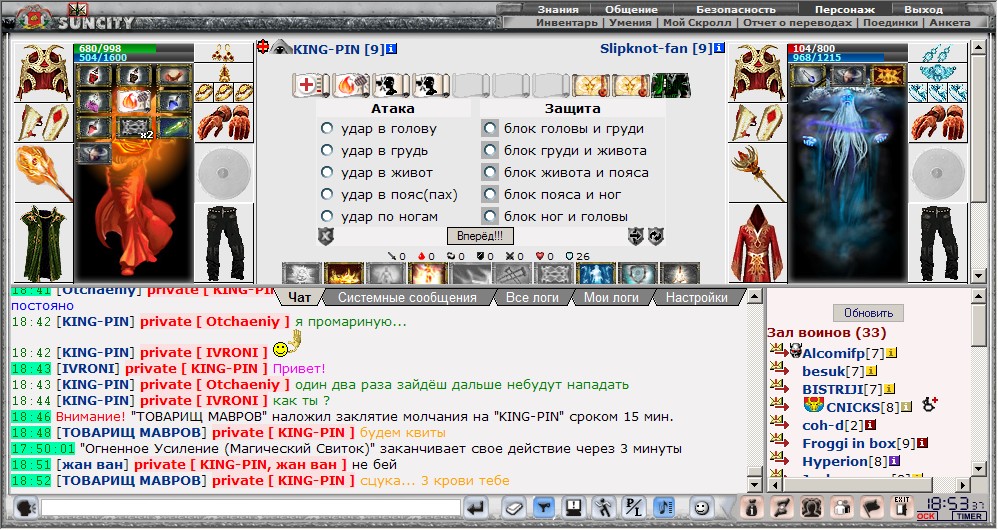Viewport: 998px width, 530px height.
Task: Click the chat message input field
Action: 251,508
